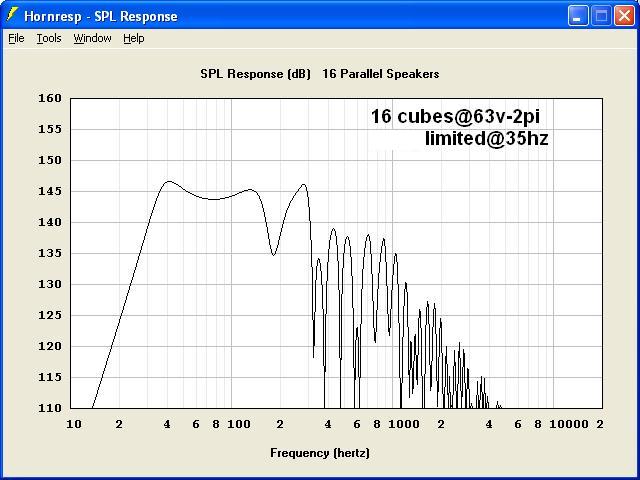Click the 135 dB y-axis label

[x=50, y=253]
